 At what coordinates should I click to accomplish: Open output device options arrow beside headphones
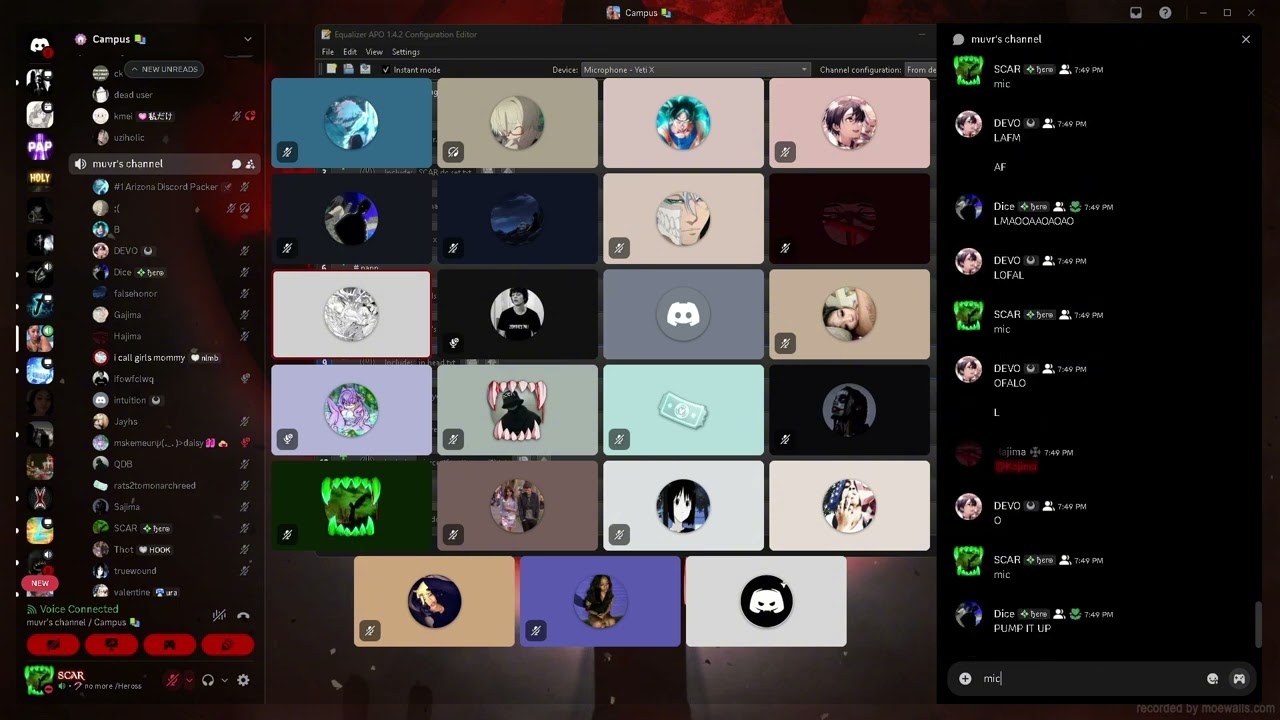pyautogui.click(x=224, y=680)
